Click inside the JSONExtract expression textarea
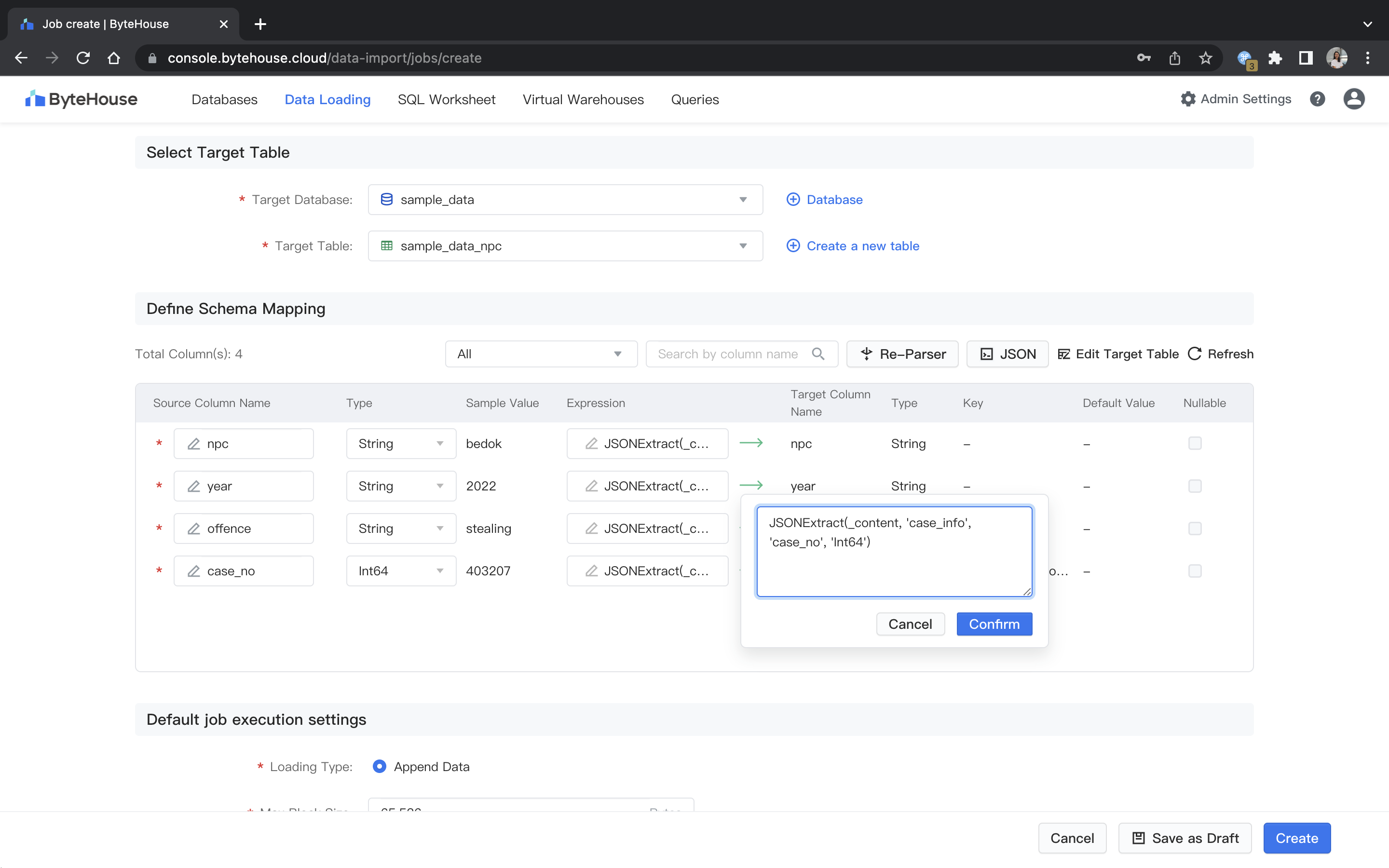 pyautogui.click(x=894, y=551)
